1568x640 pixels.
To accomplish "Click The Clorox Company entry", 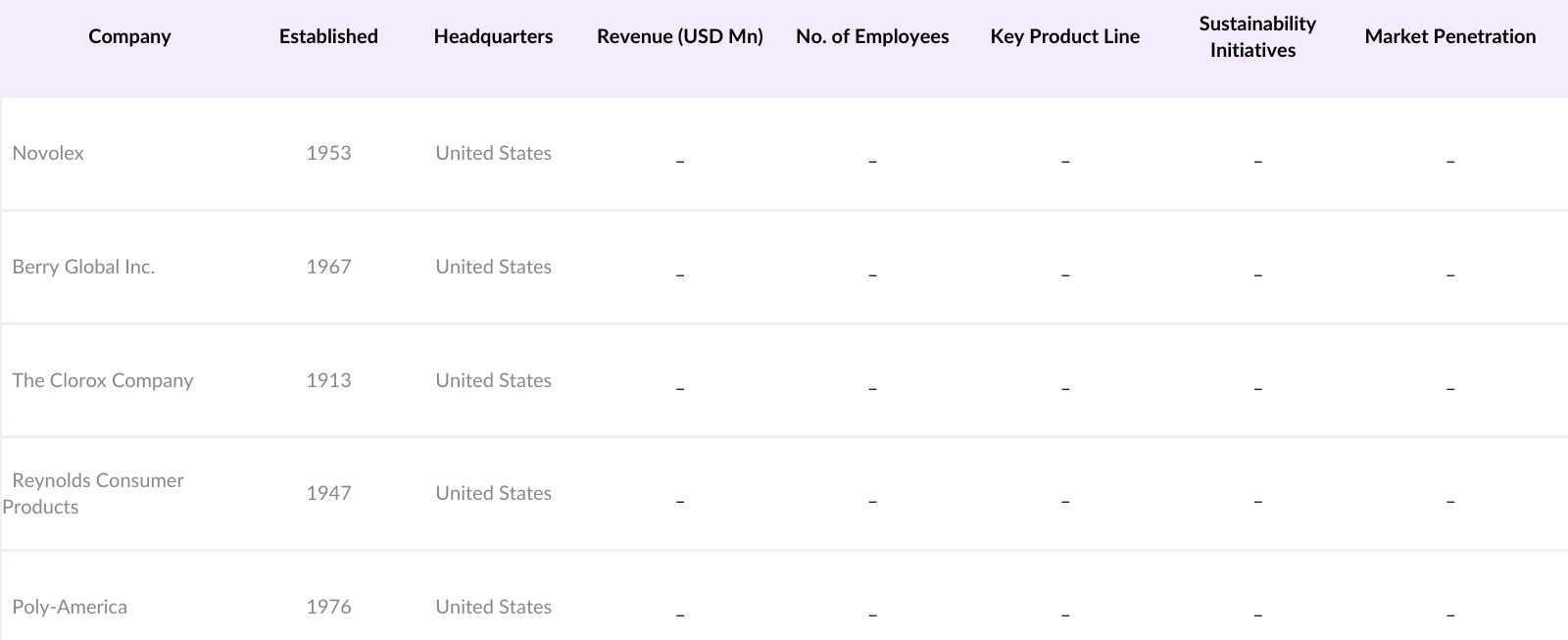I will pyautogui.click(x=102, y=381).
